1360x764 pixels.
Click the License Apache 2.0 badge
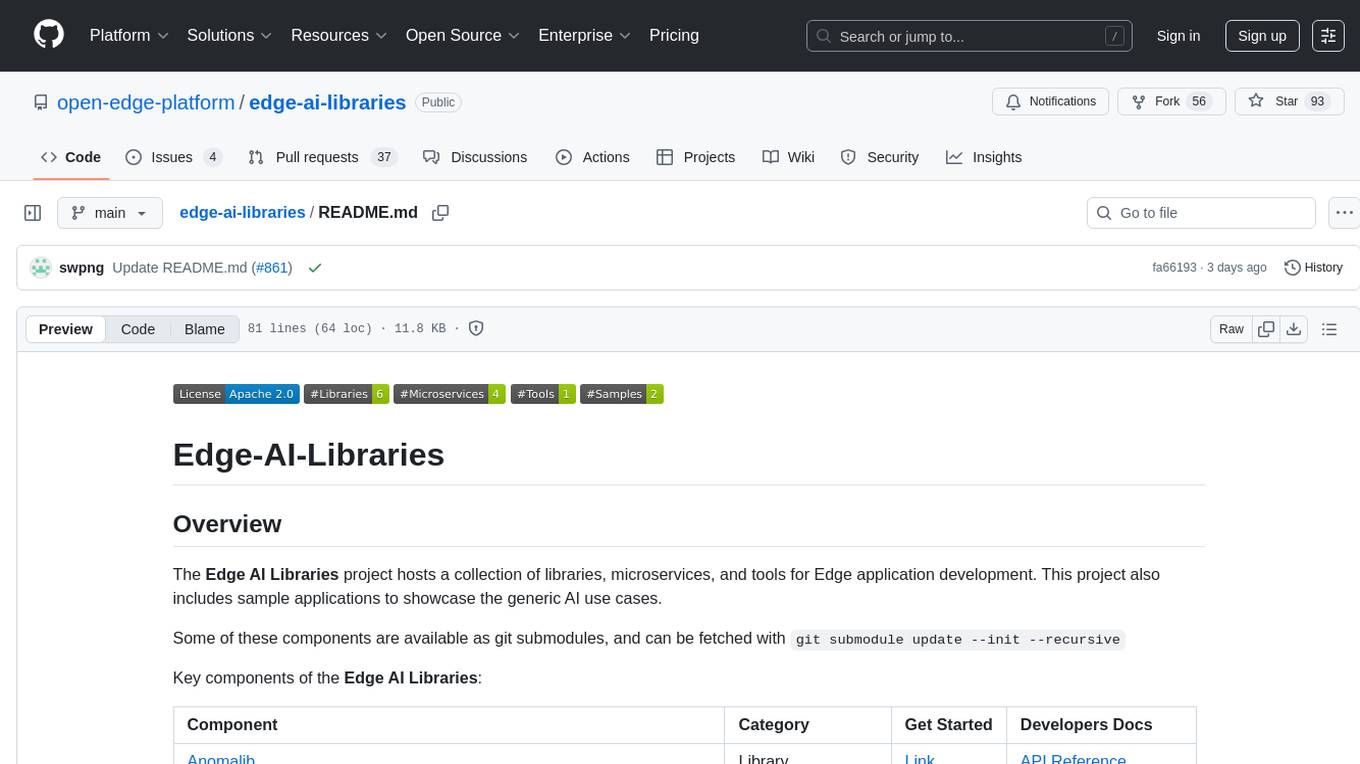[236, 394]
